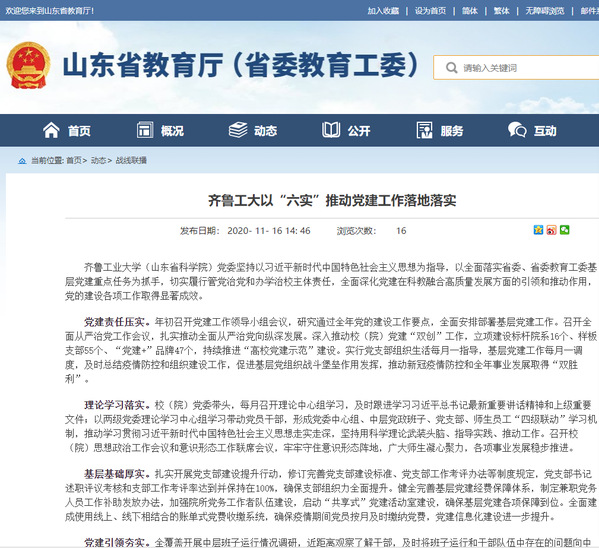This screenshot has width=599, height=548.
Task: Click 设为首页 link in top bar
Action: tap(431, 11)
